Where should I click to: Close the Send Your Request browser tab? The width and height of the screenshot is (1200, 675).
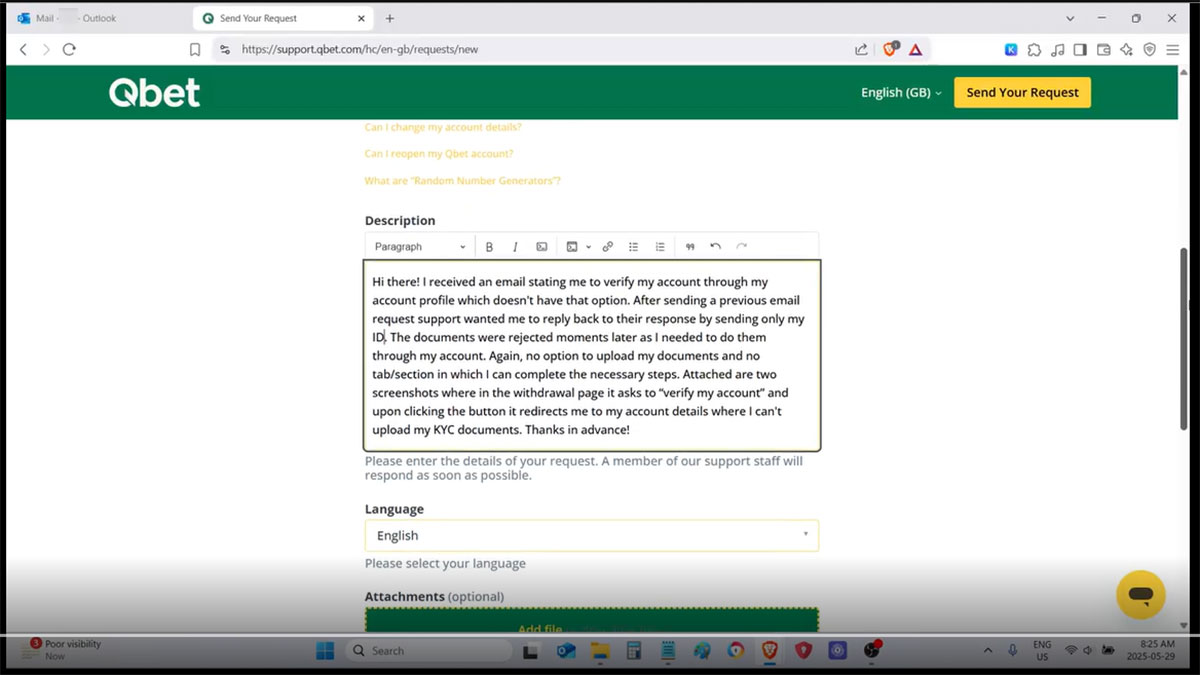pyautogui.click(x=360, y=18)
